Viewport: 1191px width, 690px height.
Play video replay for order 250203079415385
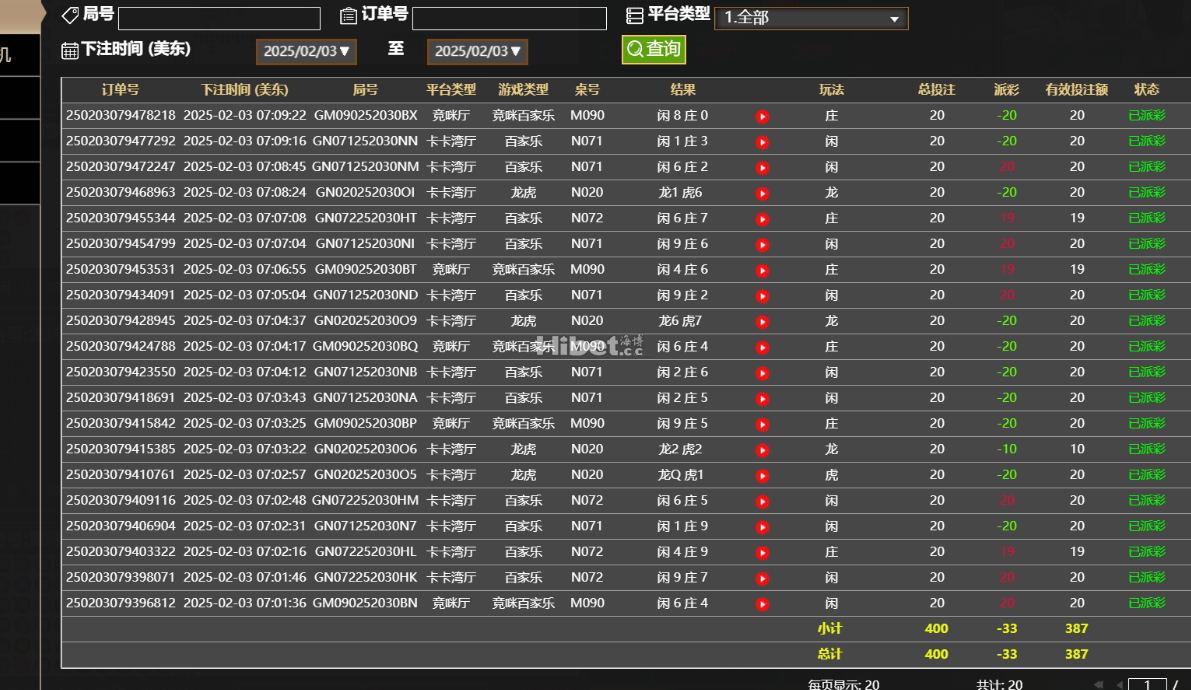tap(763, 451)
